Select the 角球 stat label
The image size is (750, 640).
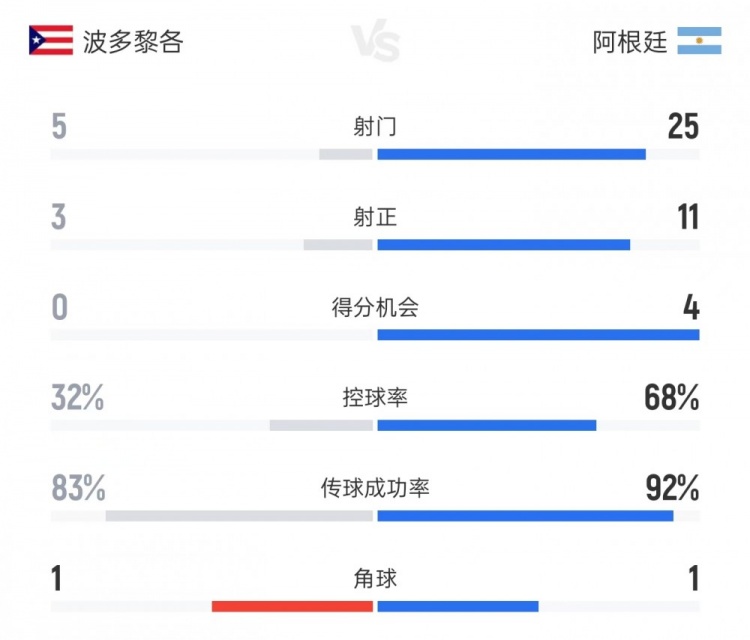tap(375, 578)
